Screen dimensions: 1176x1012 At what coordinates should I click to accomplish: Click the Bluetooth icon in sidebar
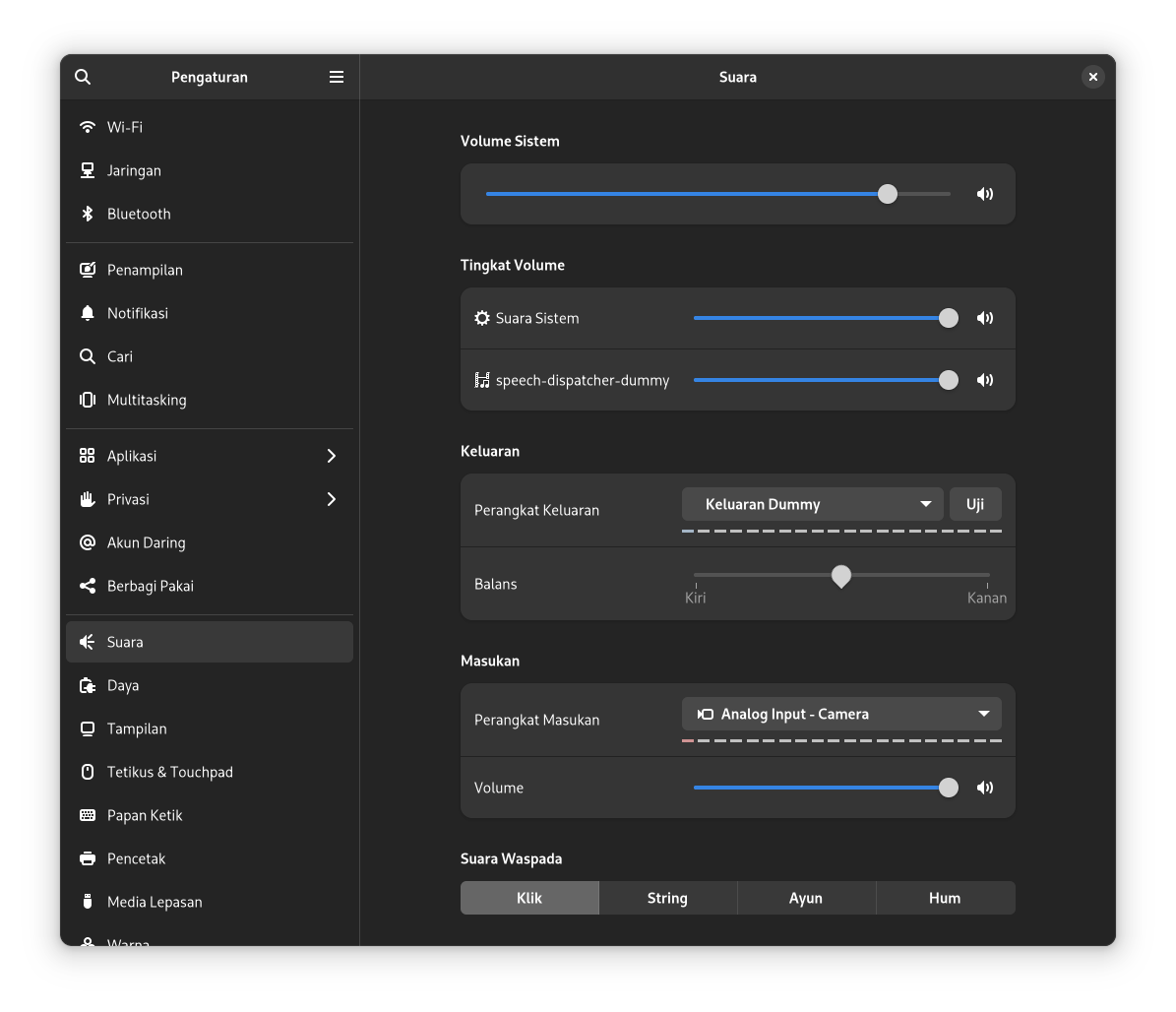tap(88, 214)
